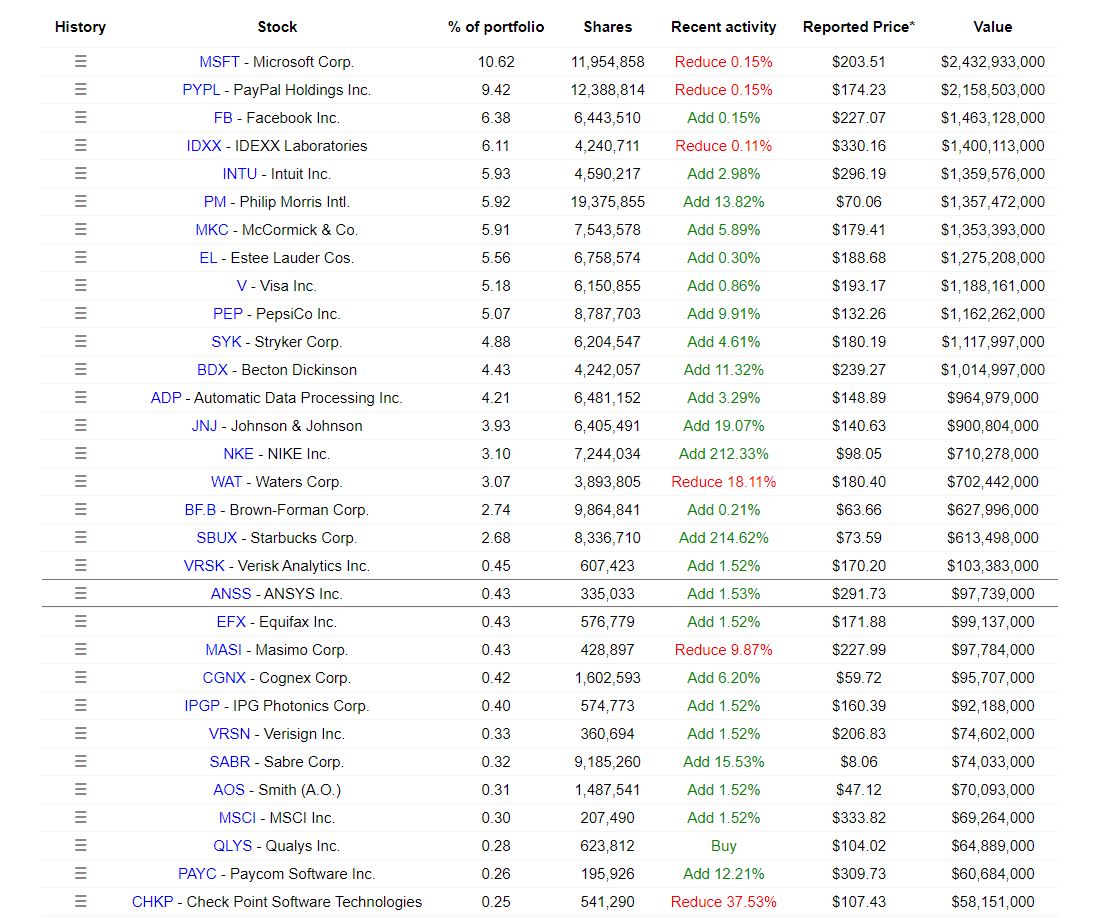Click history icon in Equifax Inc. row
The width and height of the screenshot is (1101, 918).
(81, 622)
